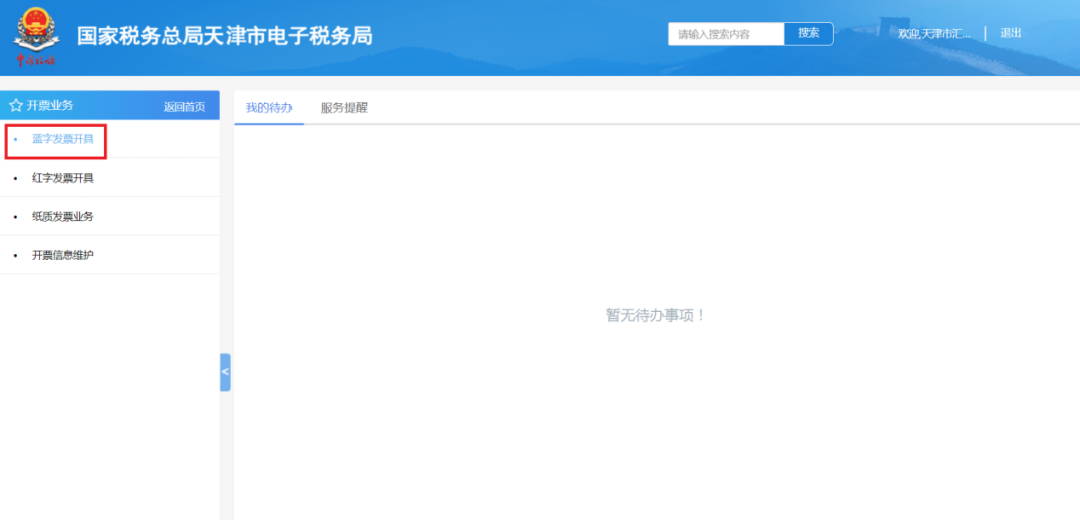Focus the 请输入搜索内容 search field

726,34
